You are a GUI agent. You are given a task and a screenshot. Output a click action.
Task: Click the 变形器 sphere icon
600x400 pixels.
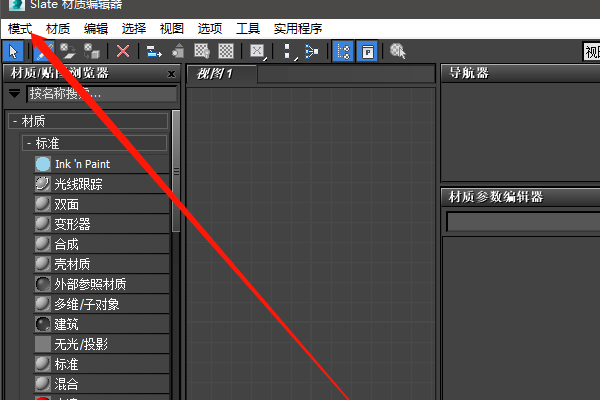43,224
